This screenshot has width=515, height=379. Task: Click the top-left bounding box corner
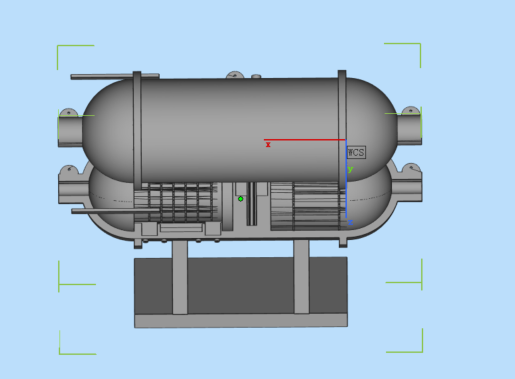[x=76, y=57]
